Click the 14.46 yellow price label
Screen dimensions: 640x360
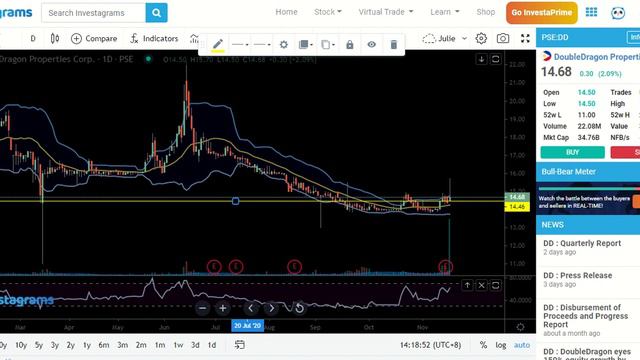point(517,207)
